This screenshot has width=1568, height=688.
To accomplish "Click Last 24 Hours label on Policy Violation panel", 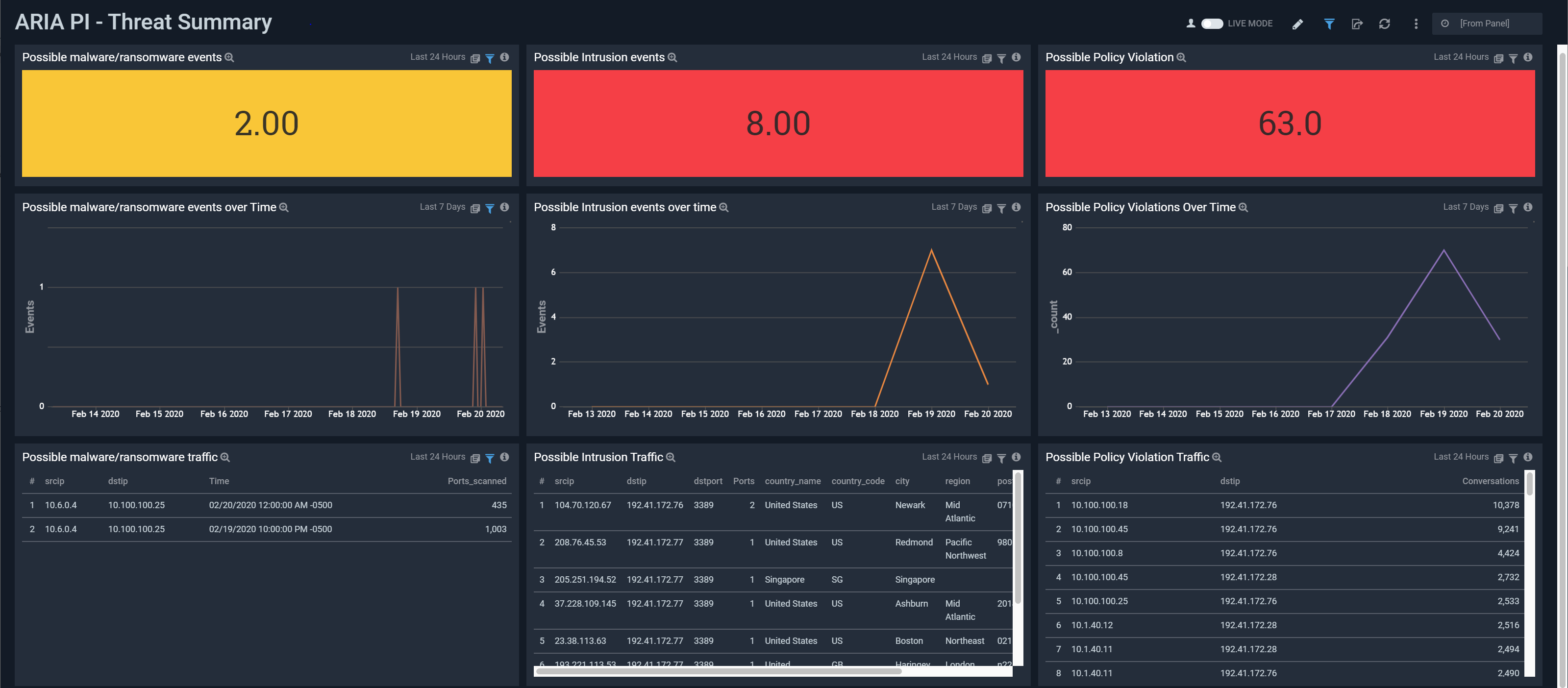I will 1461,56.
